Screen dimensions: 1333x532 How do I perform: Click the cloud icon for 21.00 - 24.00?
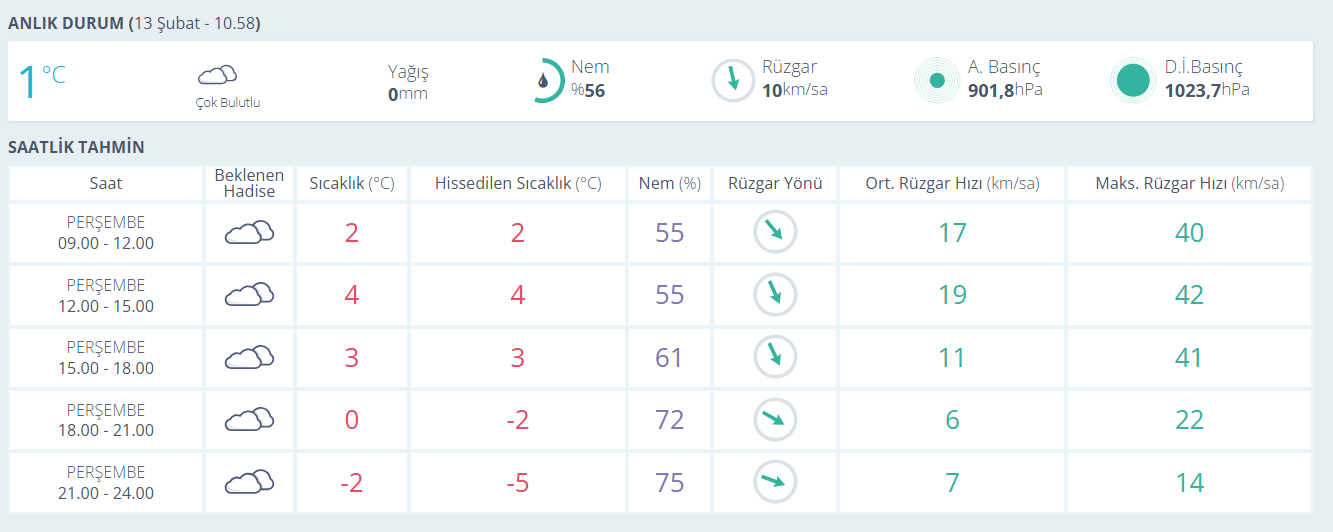click(x=249, y=482)
